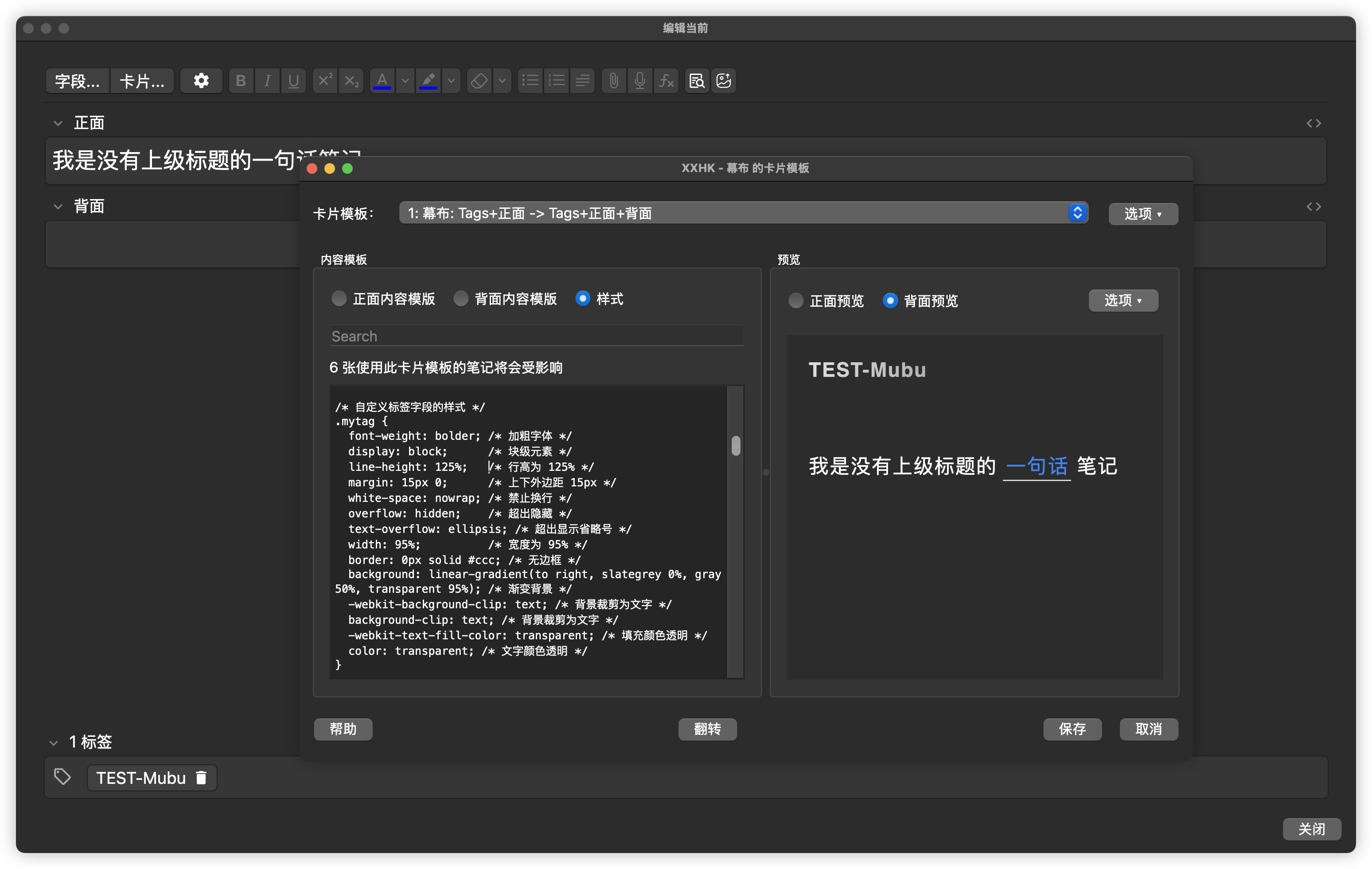Image resolution: width=1372 pixels, height=869 pixels.
Task: Apply subscript formatting
Action: tap(351, 81)
